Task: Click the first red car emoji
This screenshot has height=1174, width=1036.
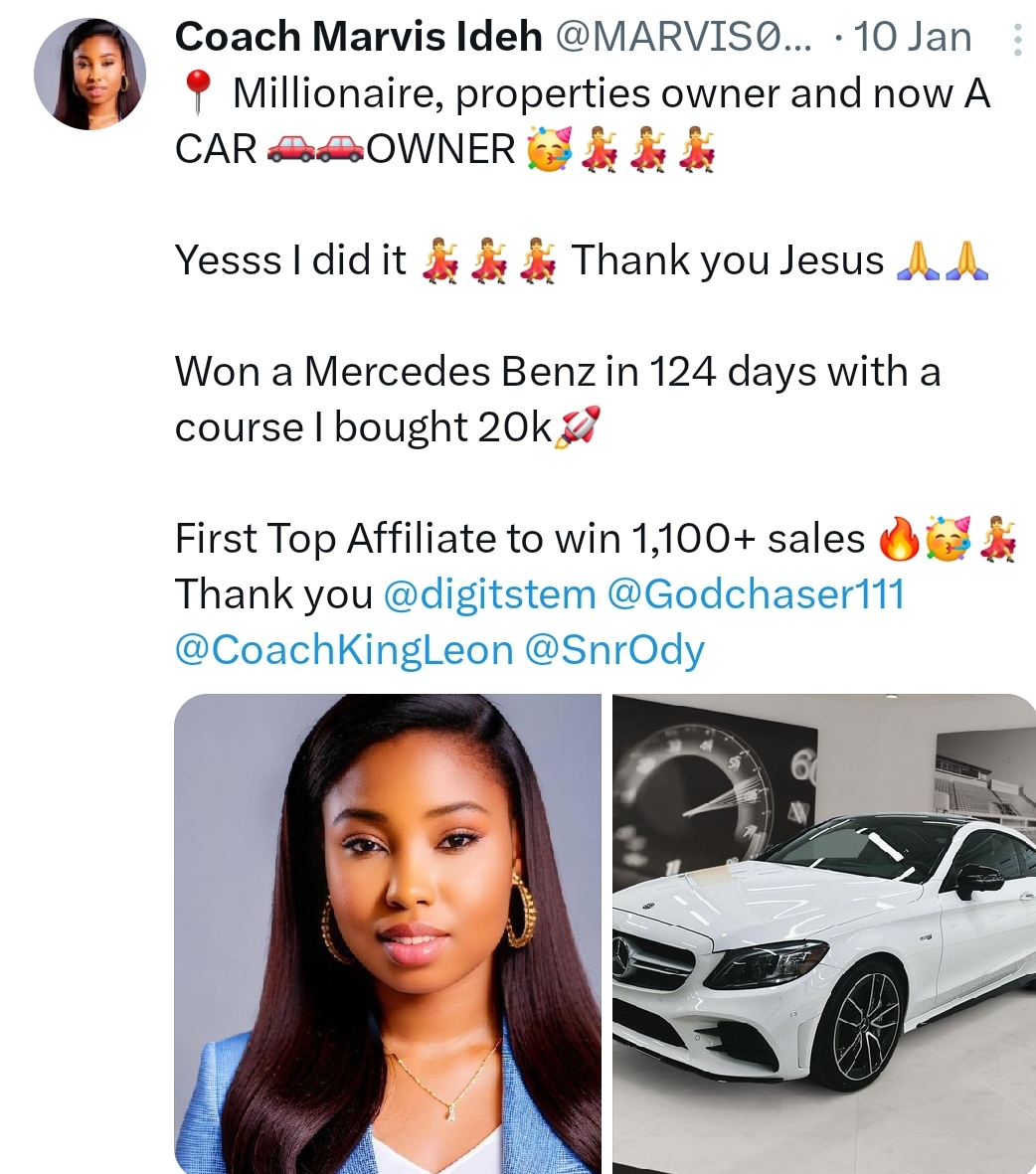Action: pos(288,151)
